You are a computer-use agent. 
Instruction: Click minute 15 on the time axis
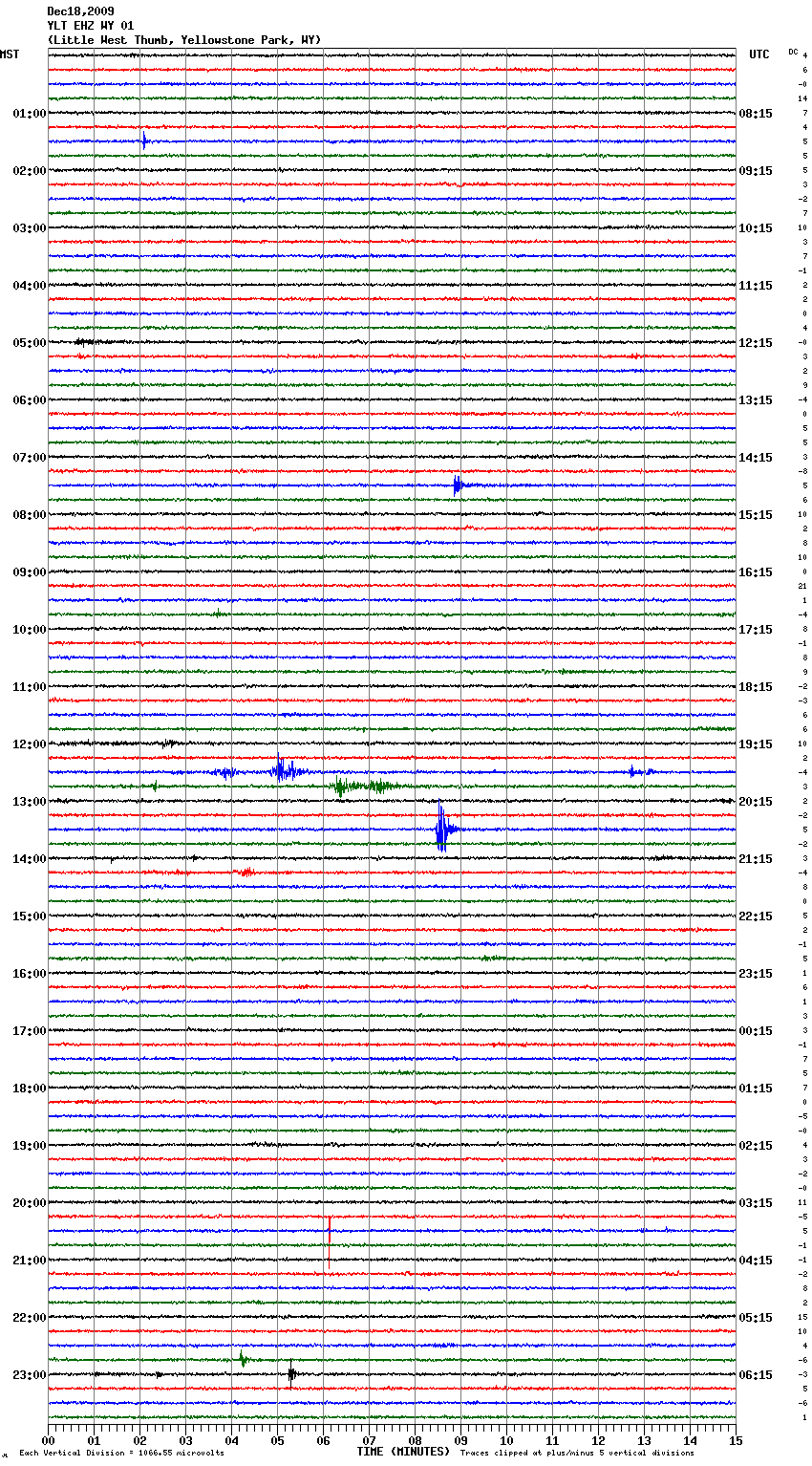coord(736,1440)
